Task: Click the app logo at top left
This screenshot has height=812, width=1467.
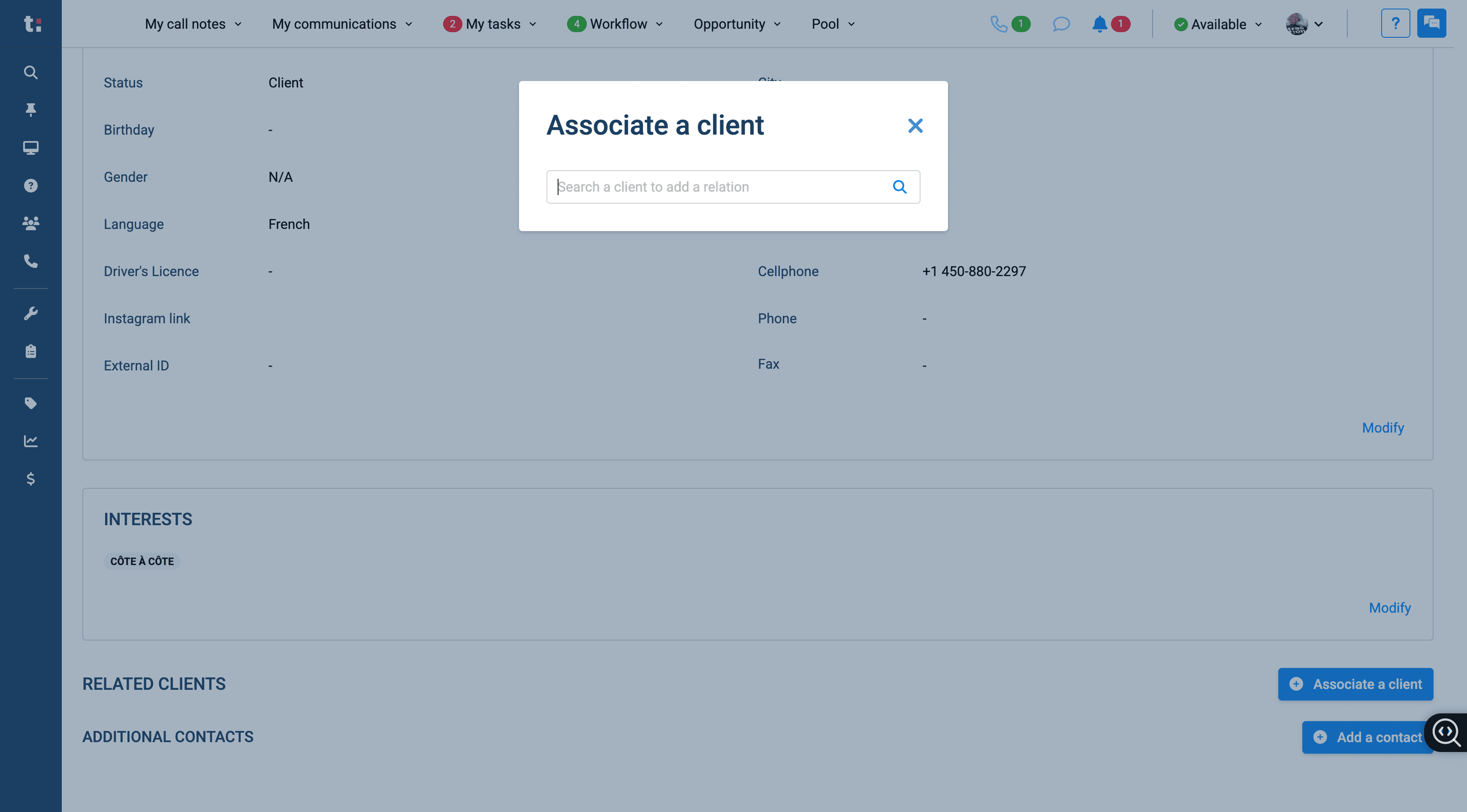Action: click(33, 24)
